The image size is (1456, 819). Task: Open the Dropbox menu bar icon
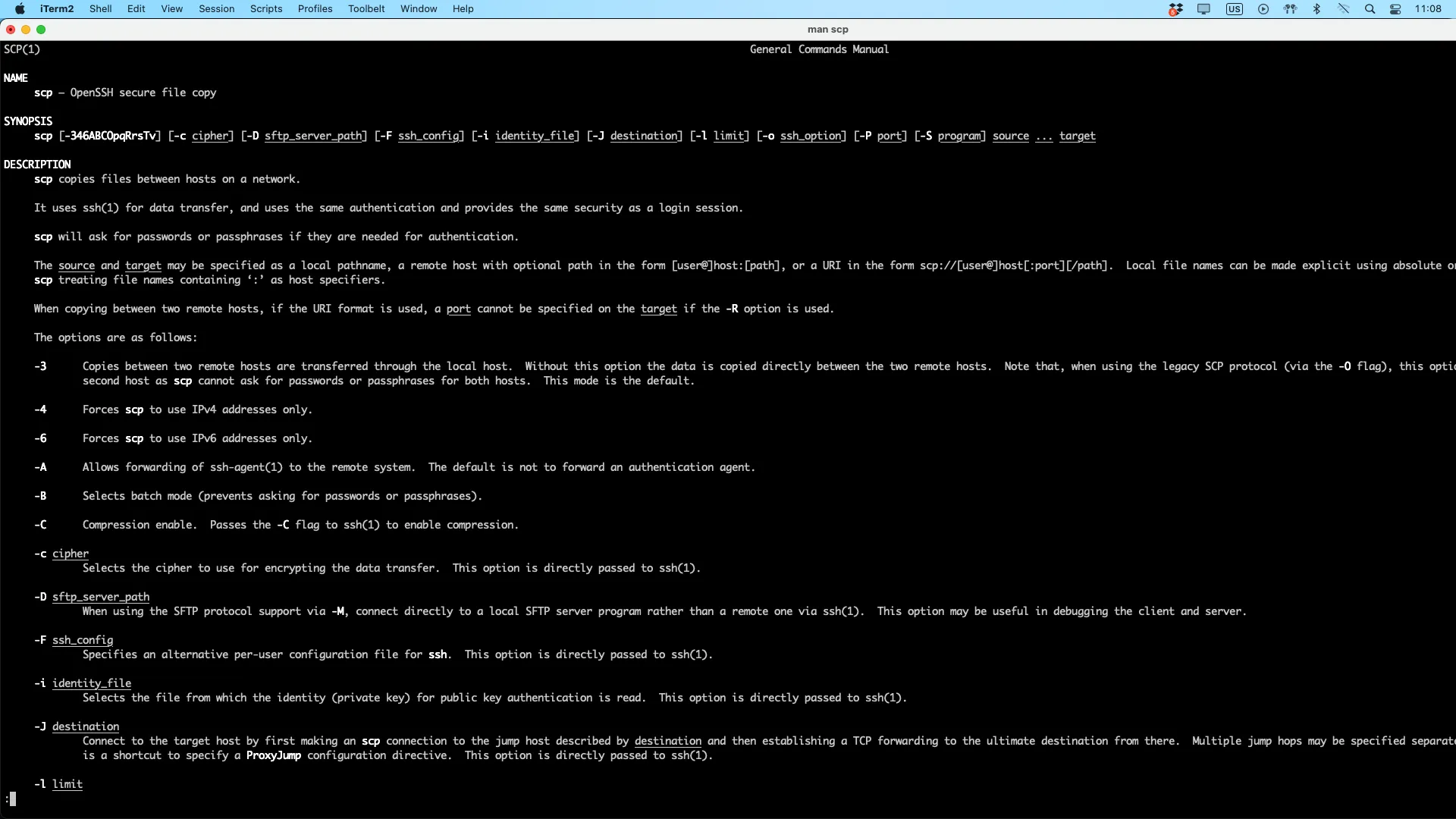(x=1175, y=9)
